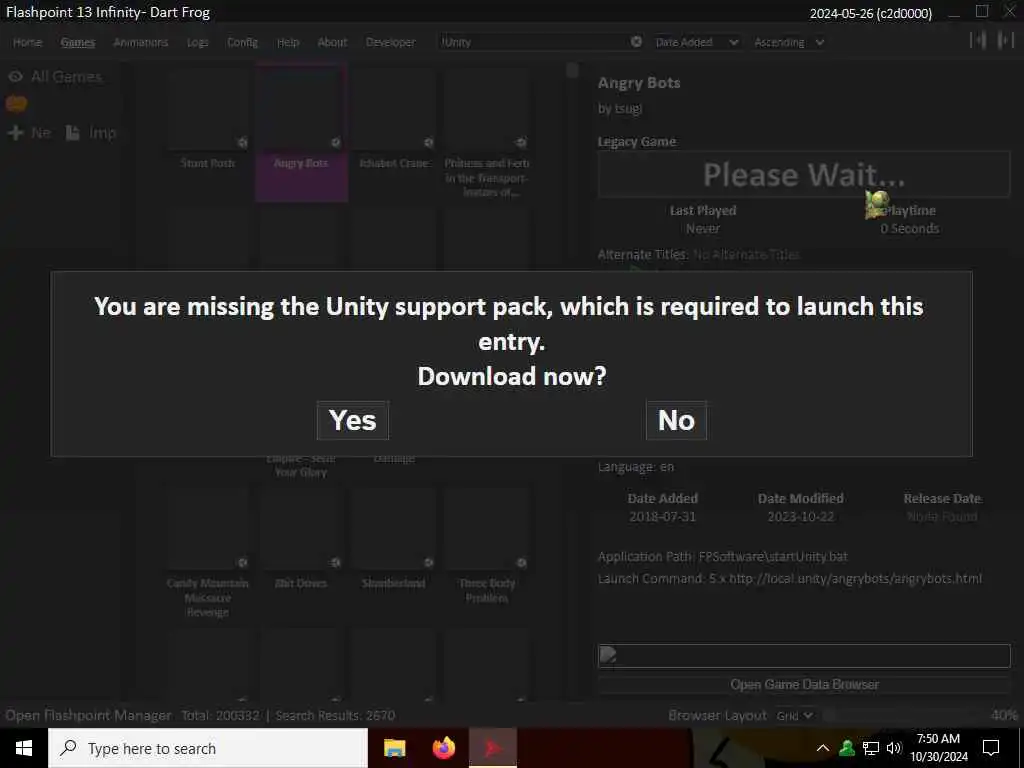Click the Angry Bots title text

[639, 83]
